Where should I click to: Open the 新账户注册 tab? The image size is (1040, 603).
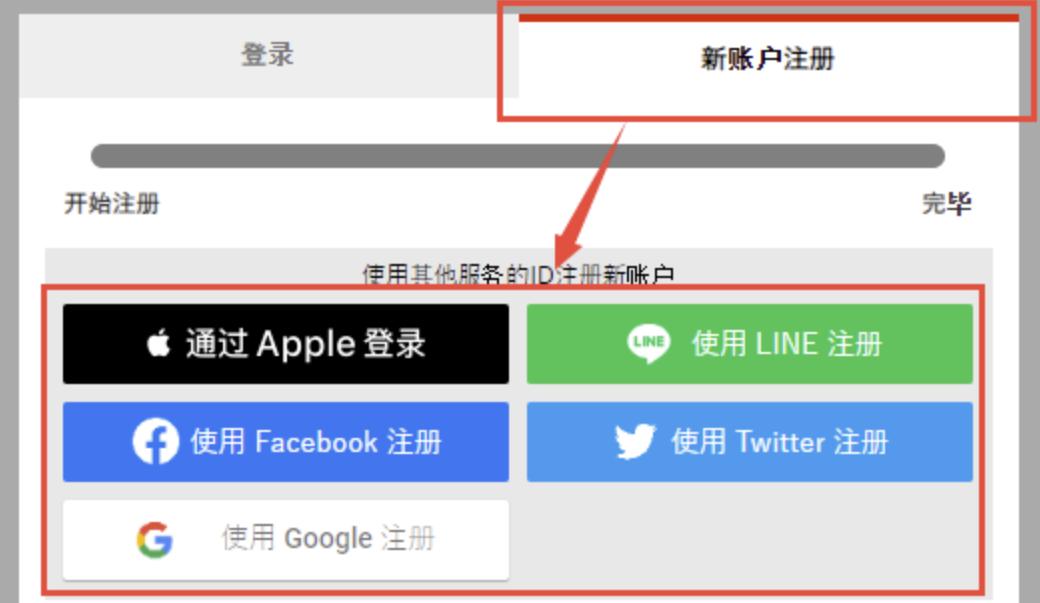pyautogui.click(x=768, y=58)
